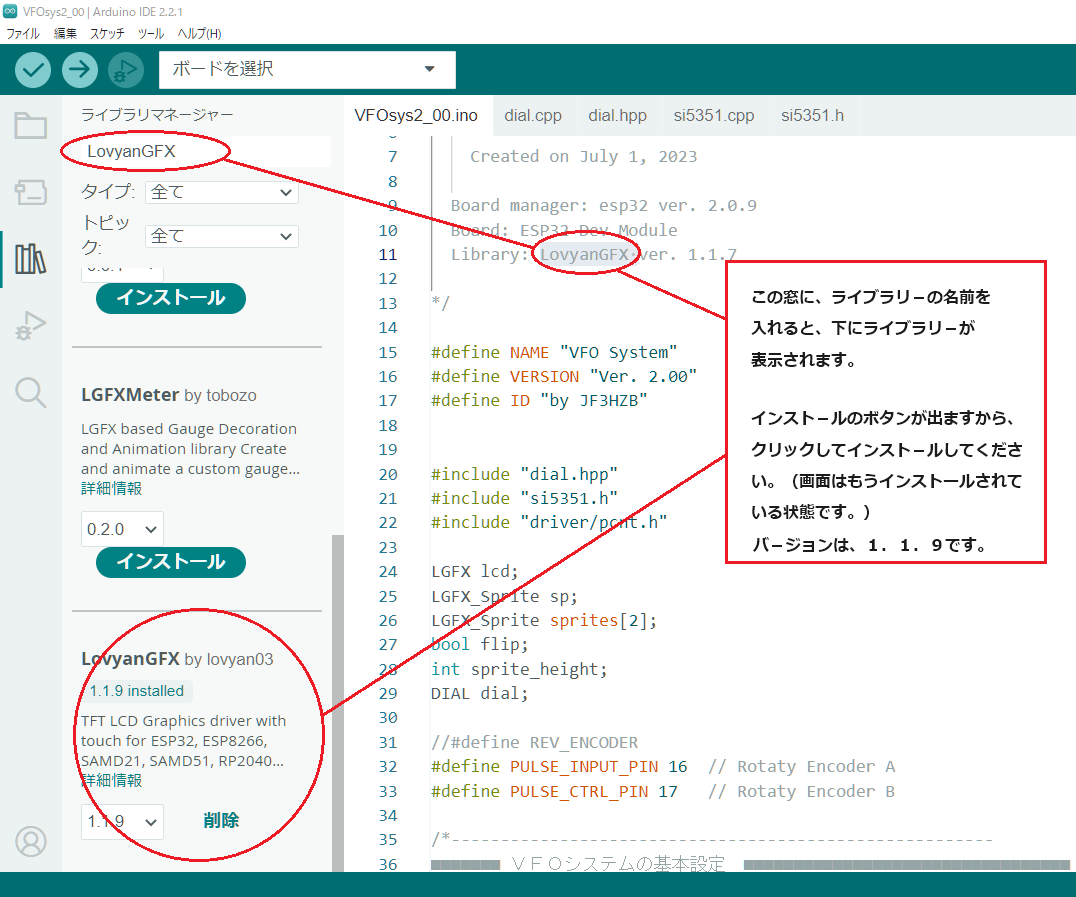Click the LGFXMeter library title
1076x897 pixels.
click(x=130, y=395)
